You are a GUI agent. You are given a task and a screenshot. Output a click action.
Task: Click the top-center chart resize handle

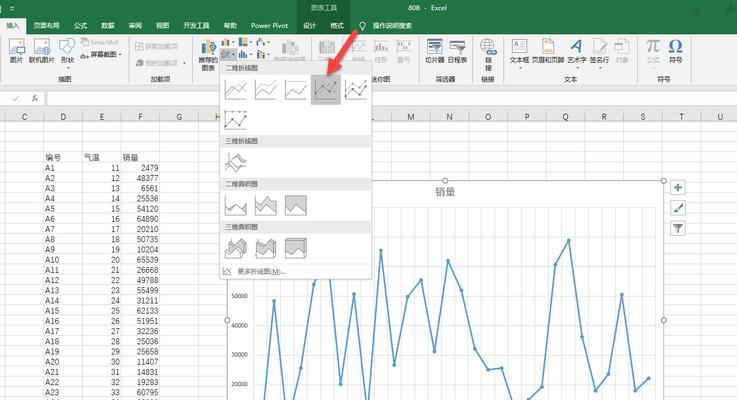(x=445, y=180)
